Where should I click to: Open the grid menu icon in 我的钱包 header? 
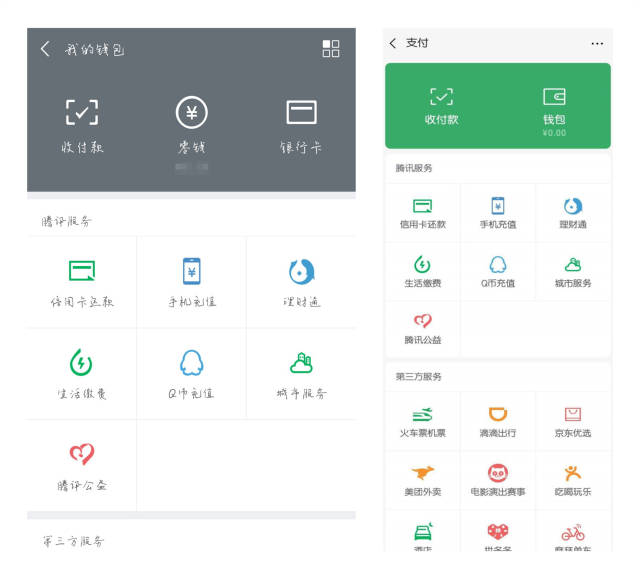331,49
